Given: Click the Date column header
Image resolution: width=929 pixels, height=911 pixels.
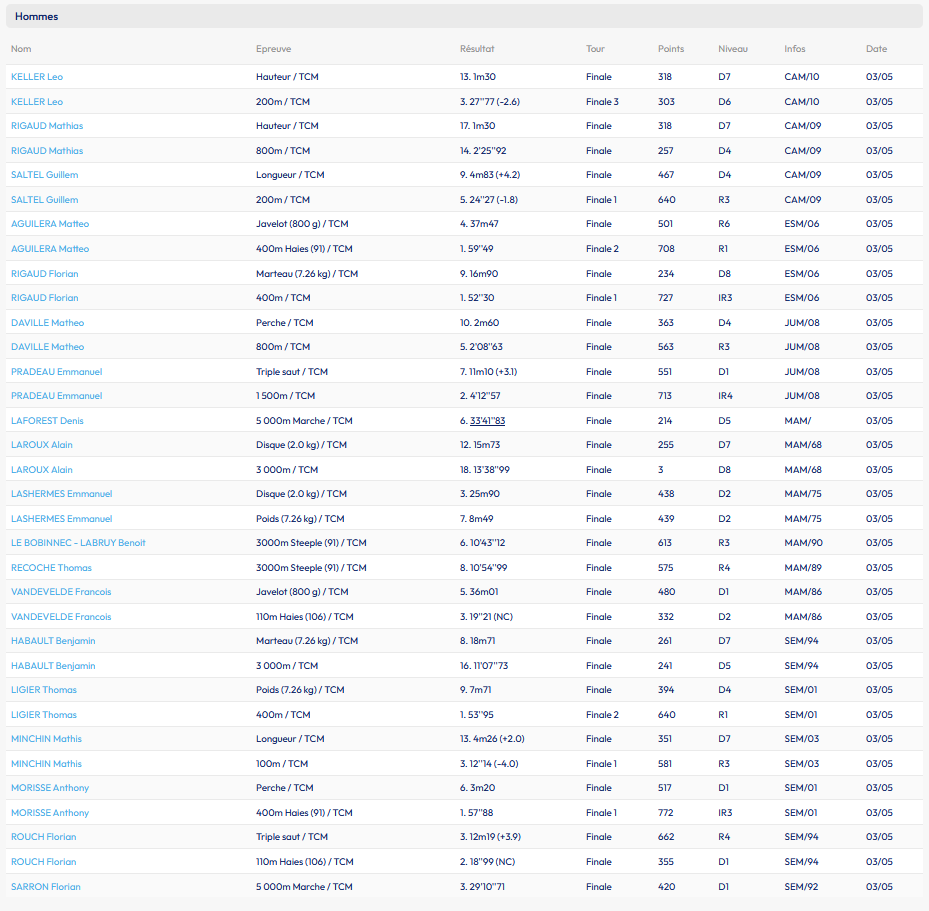Looking at the screenshot, I should pos(876,49).
